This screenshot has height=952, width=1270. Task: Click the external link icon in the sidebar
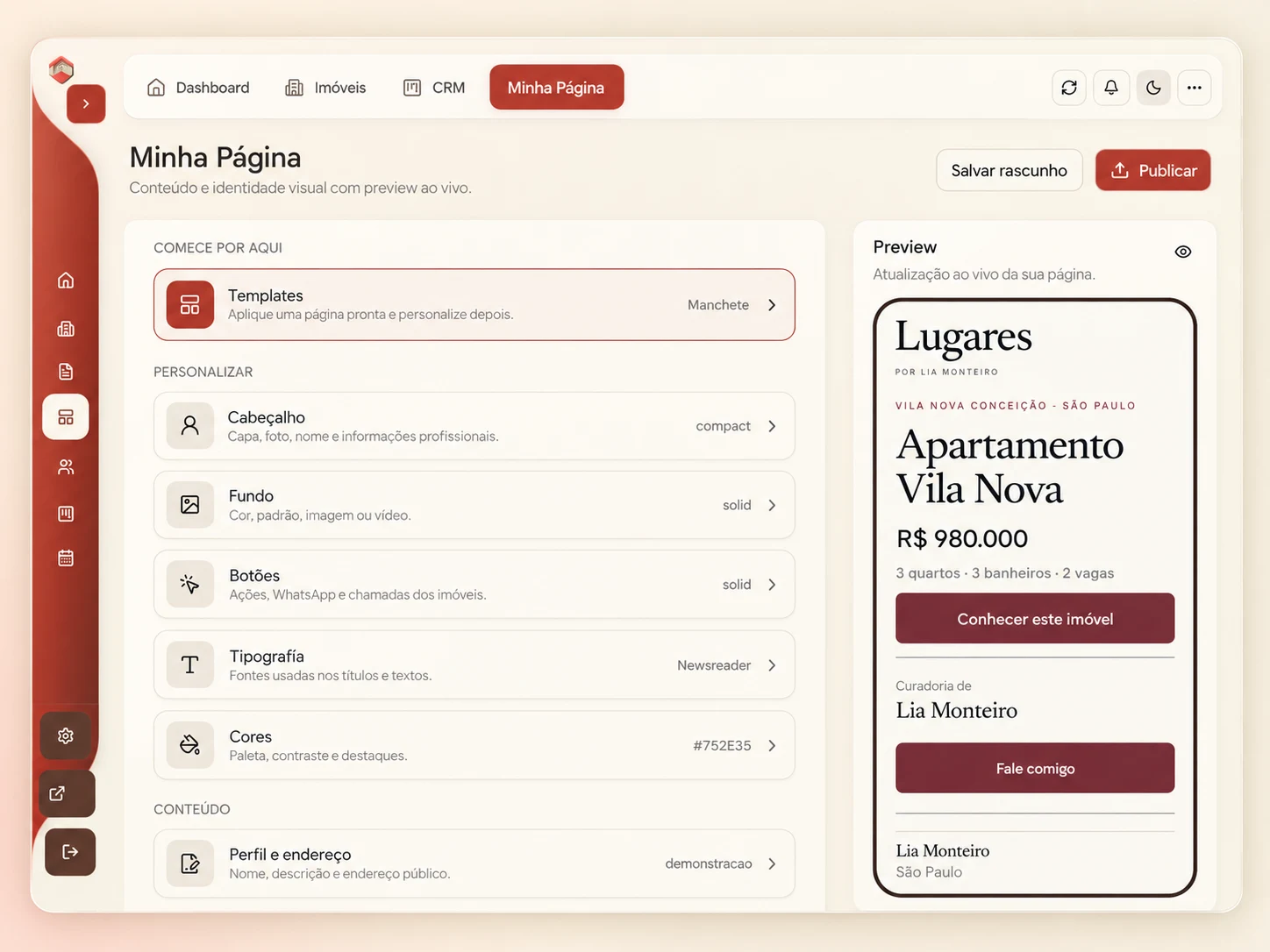58,793
